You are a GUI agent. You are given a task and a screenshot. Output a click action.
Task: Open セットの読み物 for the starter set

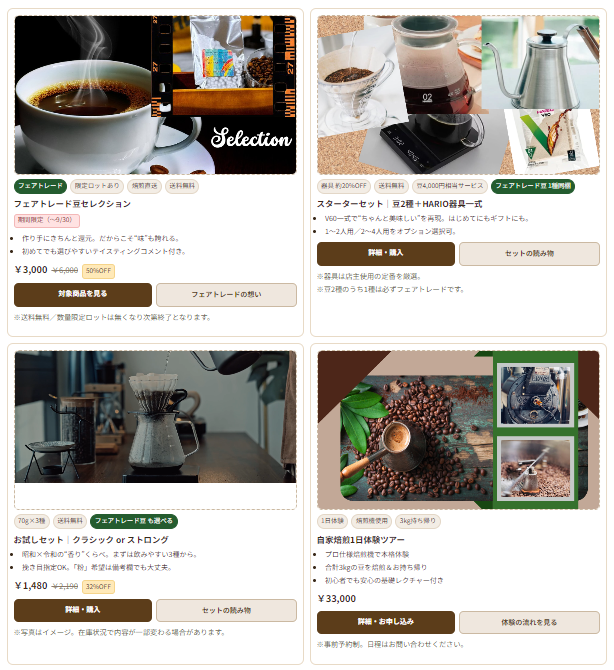tap(529, 253)
